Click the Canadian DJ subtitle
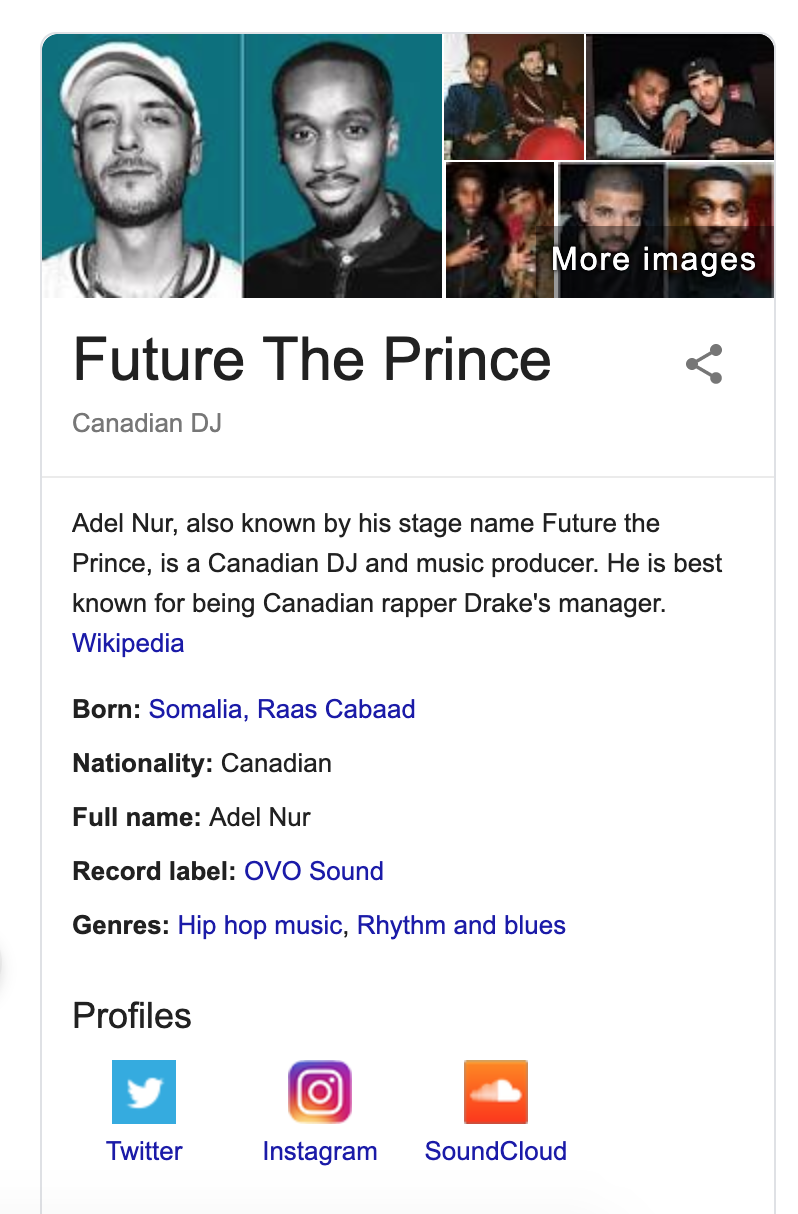The image size is (798, 1214). pos(147,423)
